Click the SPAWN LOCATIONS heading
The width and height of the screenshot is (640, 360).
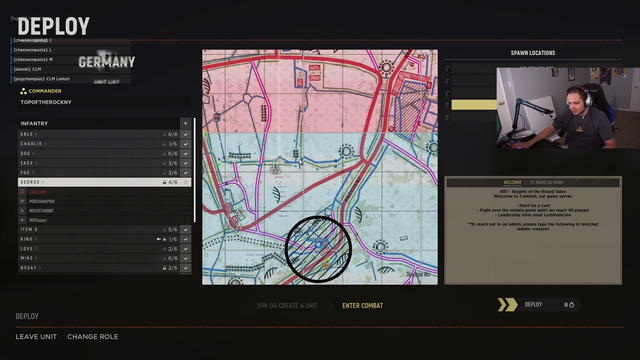(533, 53)
